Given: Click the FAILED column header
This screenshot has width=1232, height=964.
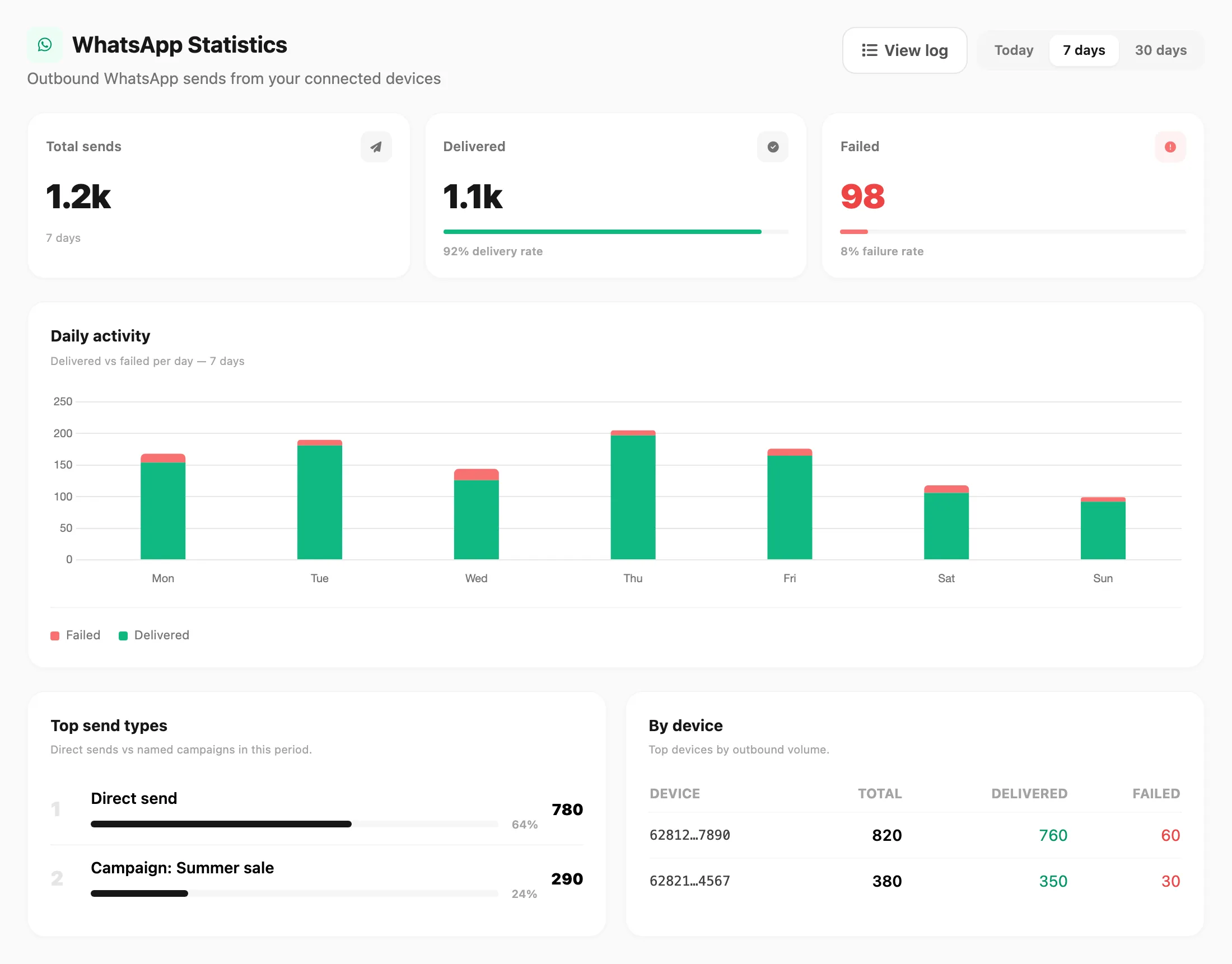Looking at the screenshot, I should [1156, 794].
